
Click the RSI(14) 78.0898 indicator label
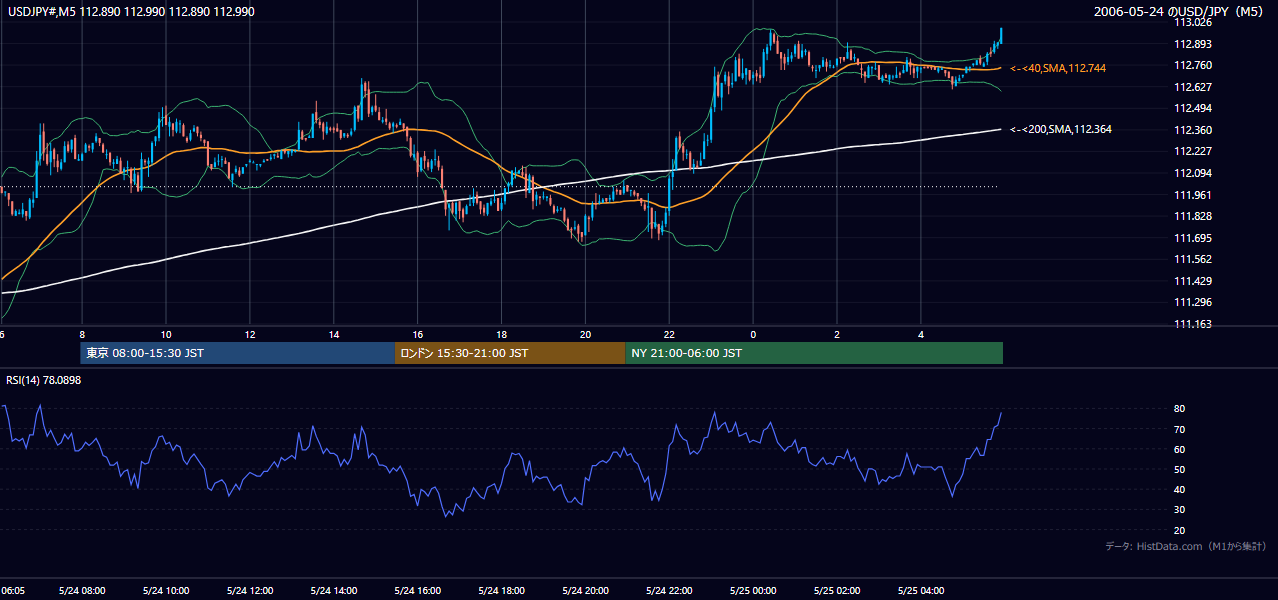(x=44, y=380)
